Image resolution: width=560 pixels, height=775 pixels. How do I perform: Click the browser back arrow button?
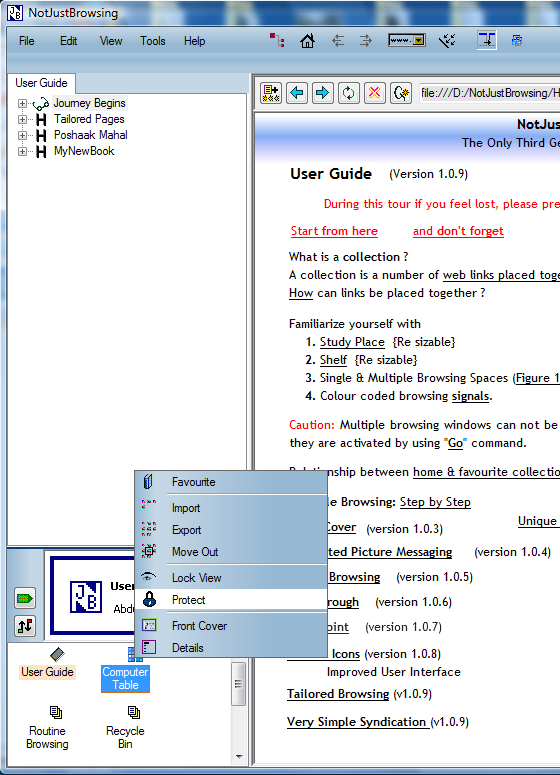(x=297, y=93)
